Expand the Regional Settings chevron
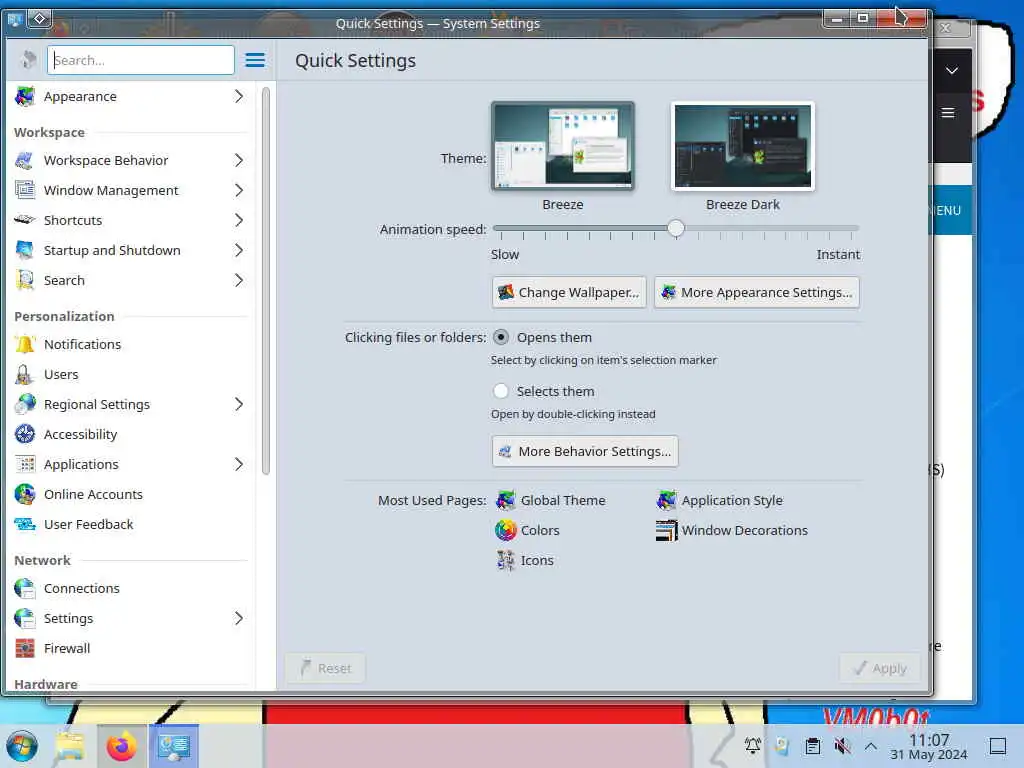1024x768 pixels. [239, 404]
